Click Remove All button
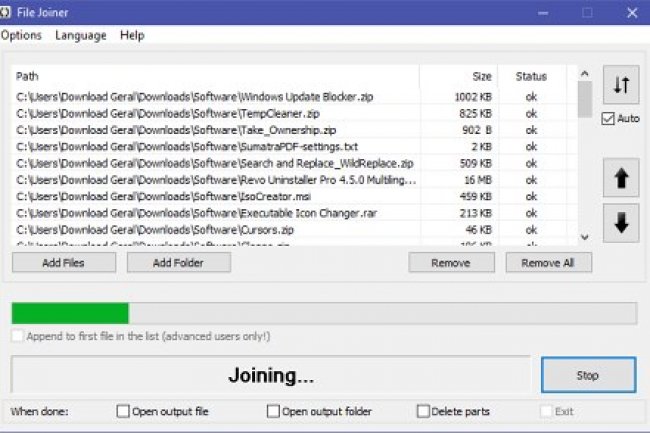The height and width of the screenshot is (433, 650). 548,263
